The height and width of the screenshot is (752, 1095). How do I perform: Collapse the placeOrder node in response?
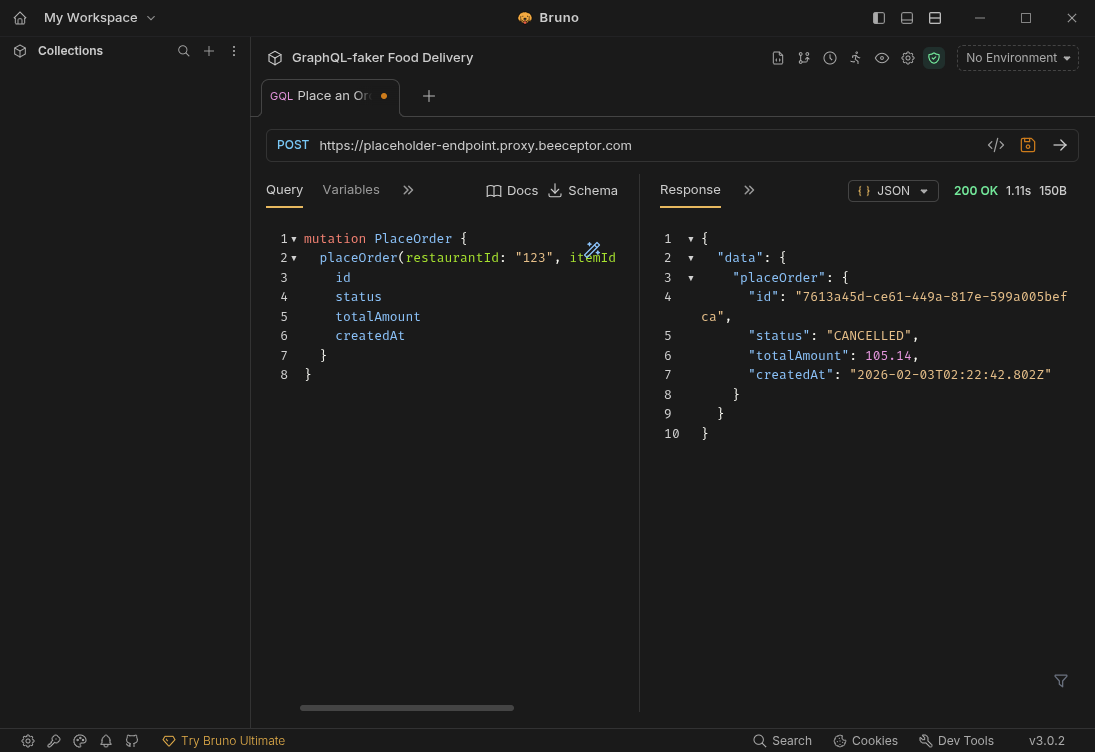(x=690, y=278)
